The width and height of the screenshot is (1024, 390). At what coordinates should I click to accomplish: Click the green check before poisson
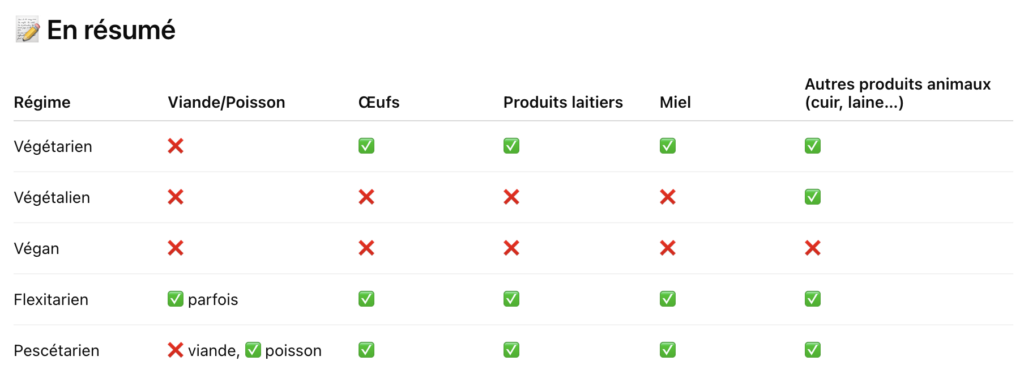pos(253,350)
